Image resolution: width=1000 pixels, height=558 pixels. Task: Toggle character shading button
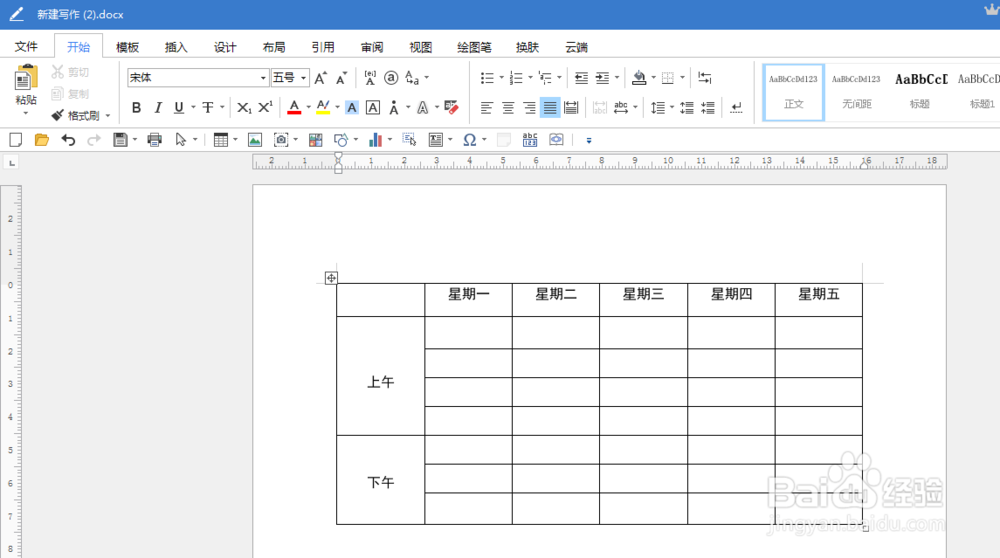pyautogui.click(x=352, y=108)
